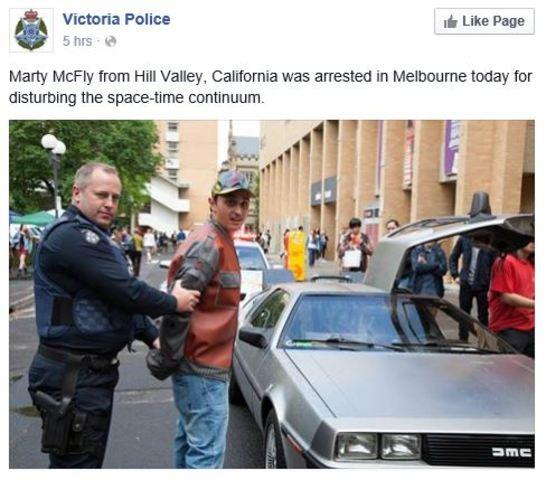Click the multicolored cap in the photo
The image size is (546, 480).
(x=232, y=184)
